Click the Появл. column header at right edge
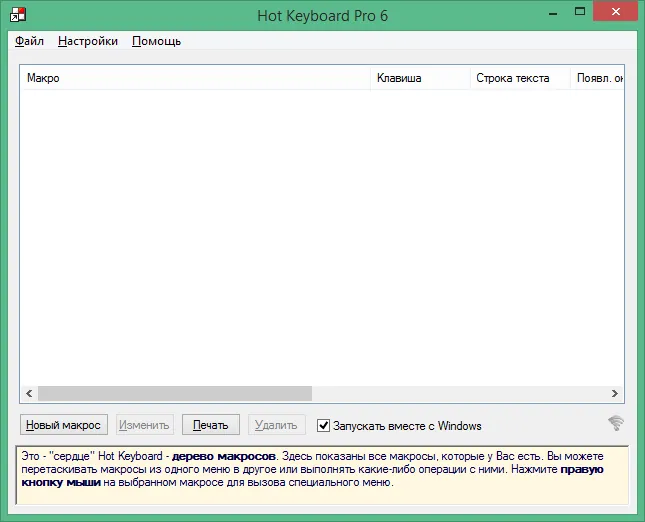645x522 pixels. tap(597, 78)
